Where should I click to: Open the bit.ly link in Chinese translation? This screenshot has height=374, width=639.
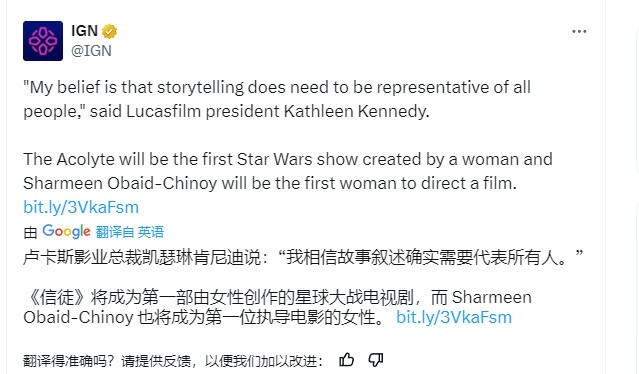454,317
